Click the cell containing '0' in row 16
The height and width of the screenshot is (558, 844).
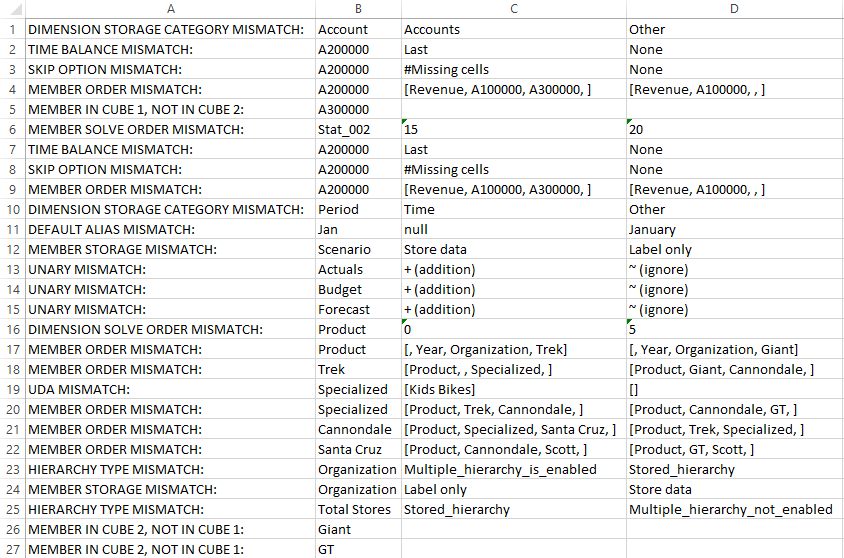tap(514, 330)
